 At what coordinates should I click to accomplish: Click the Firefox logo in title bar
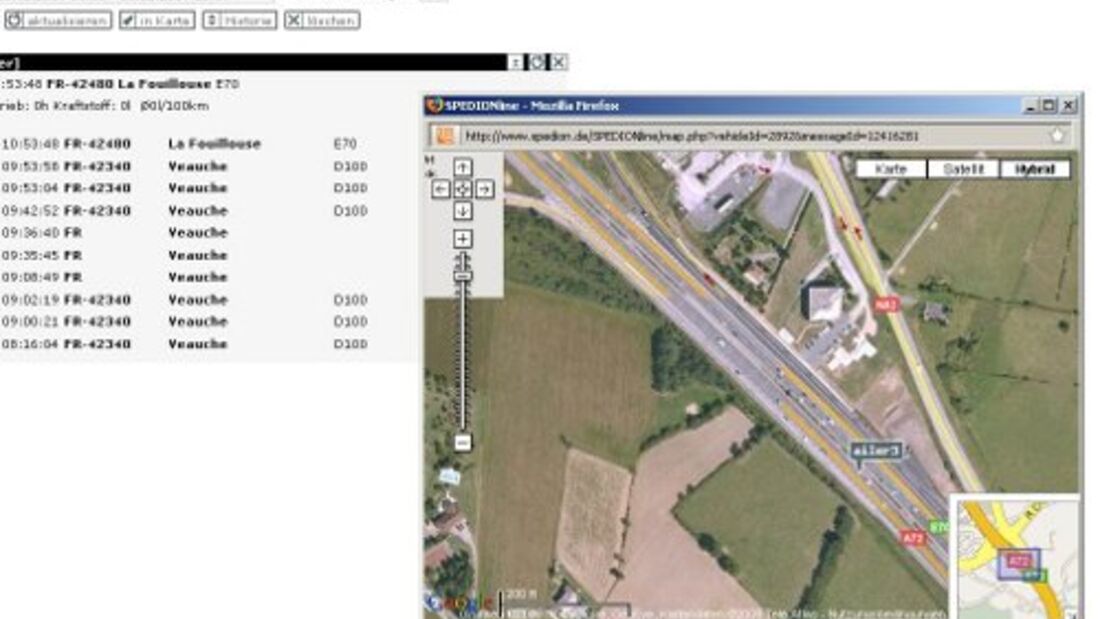click(435, 105)
